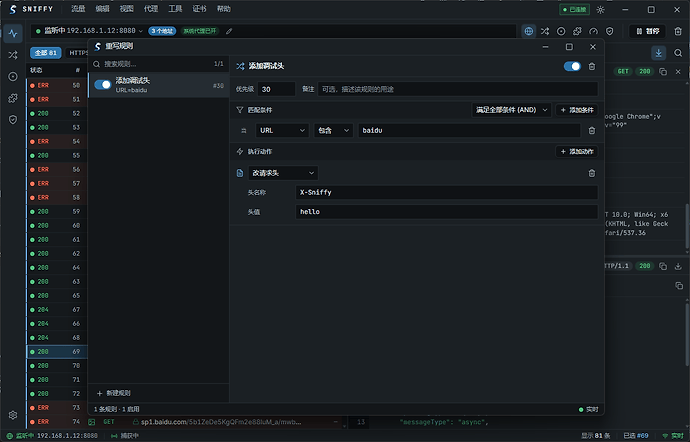690x442 pixels.
Task: Select request row number 69
Action: [x=57, y=352]
